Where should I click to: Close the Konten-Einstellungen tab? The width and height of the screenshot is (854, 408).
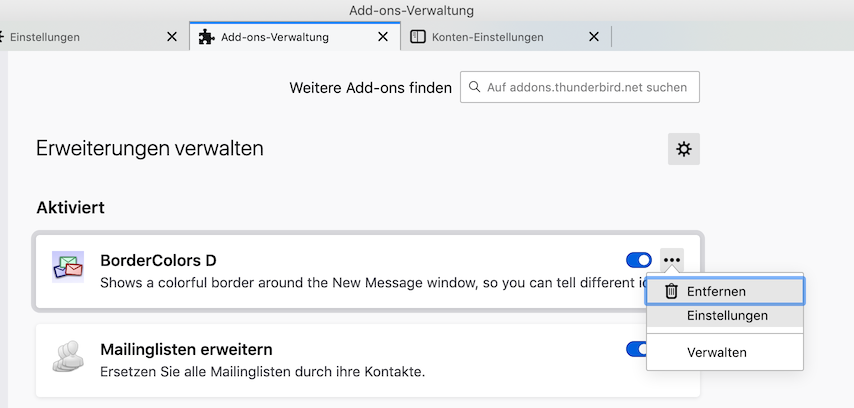tap(594, 37)
